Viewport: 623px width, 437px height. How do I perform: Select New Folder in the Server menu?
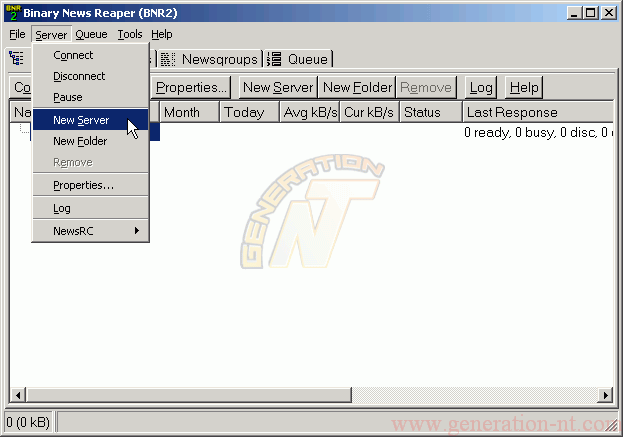[x=91, y=141]
